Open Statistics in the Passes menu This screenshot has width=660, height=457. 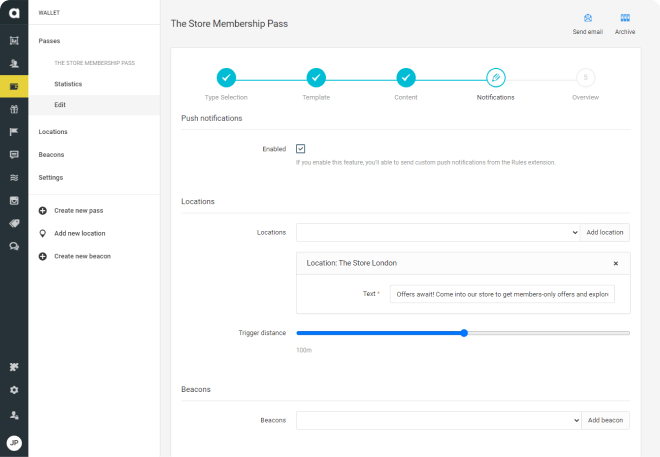[x=68, y=84]
